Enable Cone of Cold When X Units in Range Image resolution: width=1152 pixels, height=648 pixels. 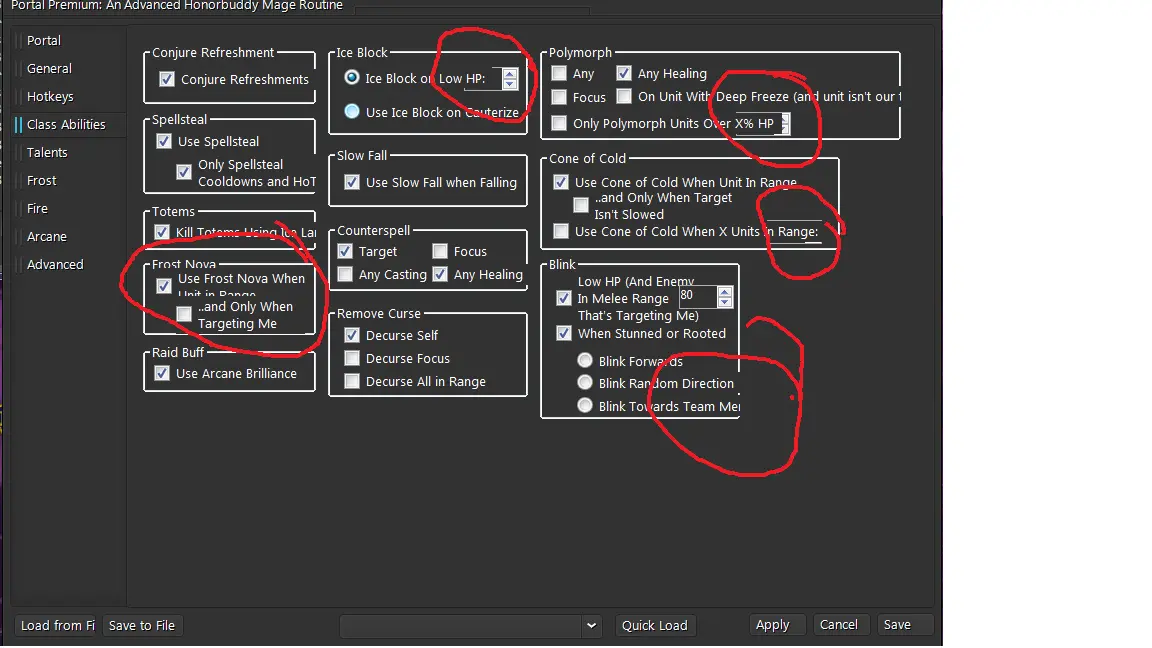(561, 231)
